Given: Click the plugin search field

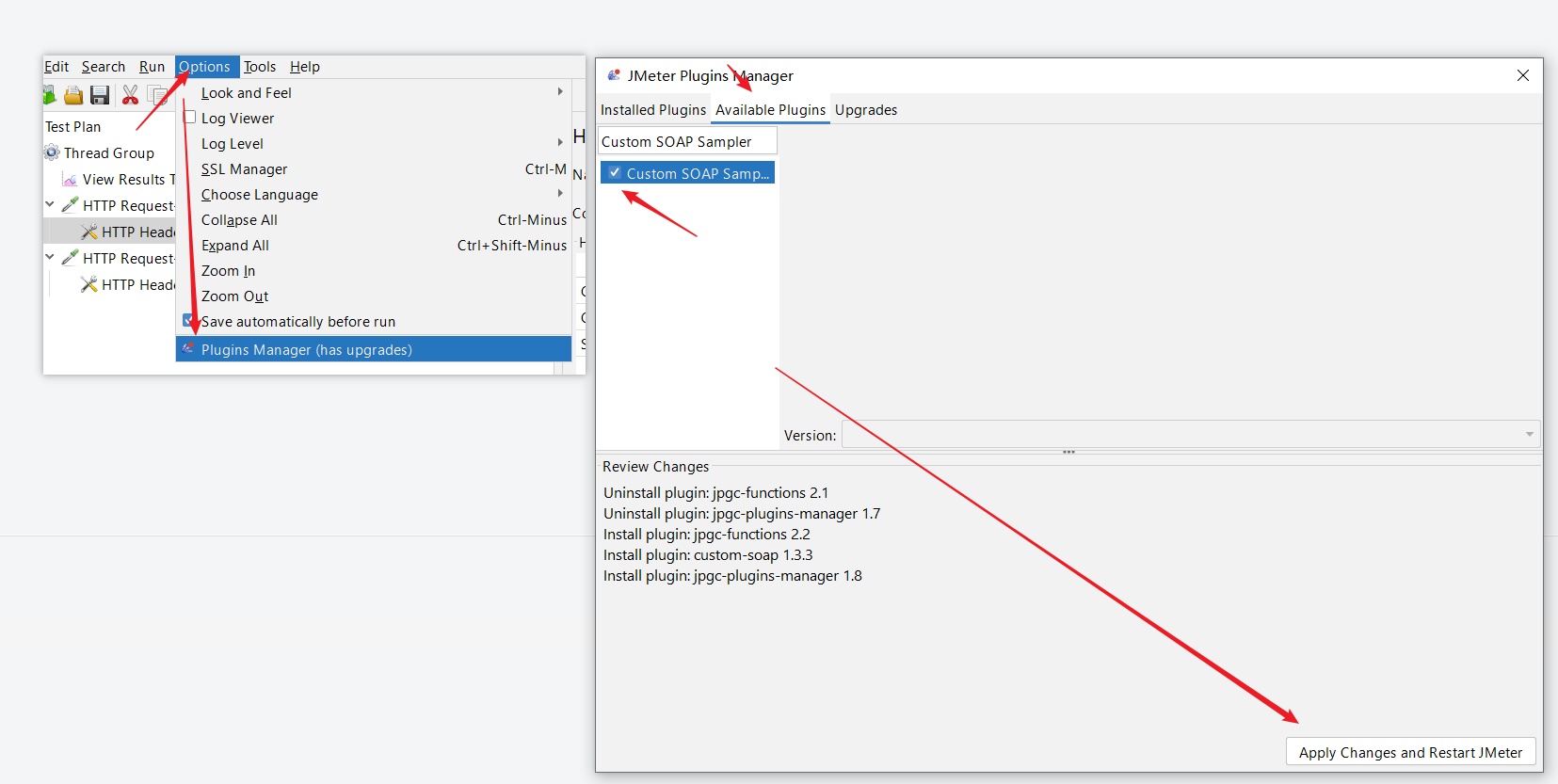Looking at the screenshot, I should (x=687, y=141).
